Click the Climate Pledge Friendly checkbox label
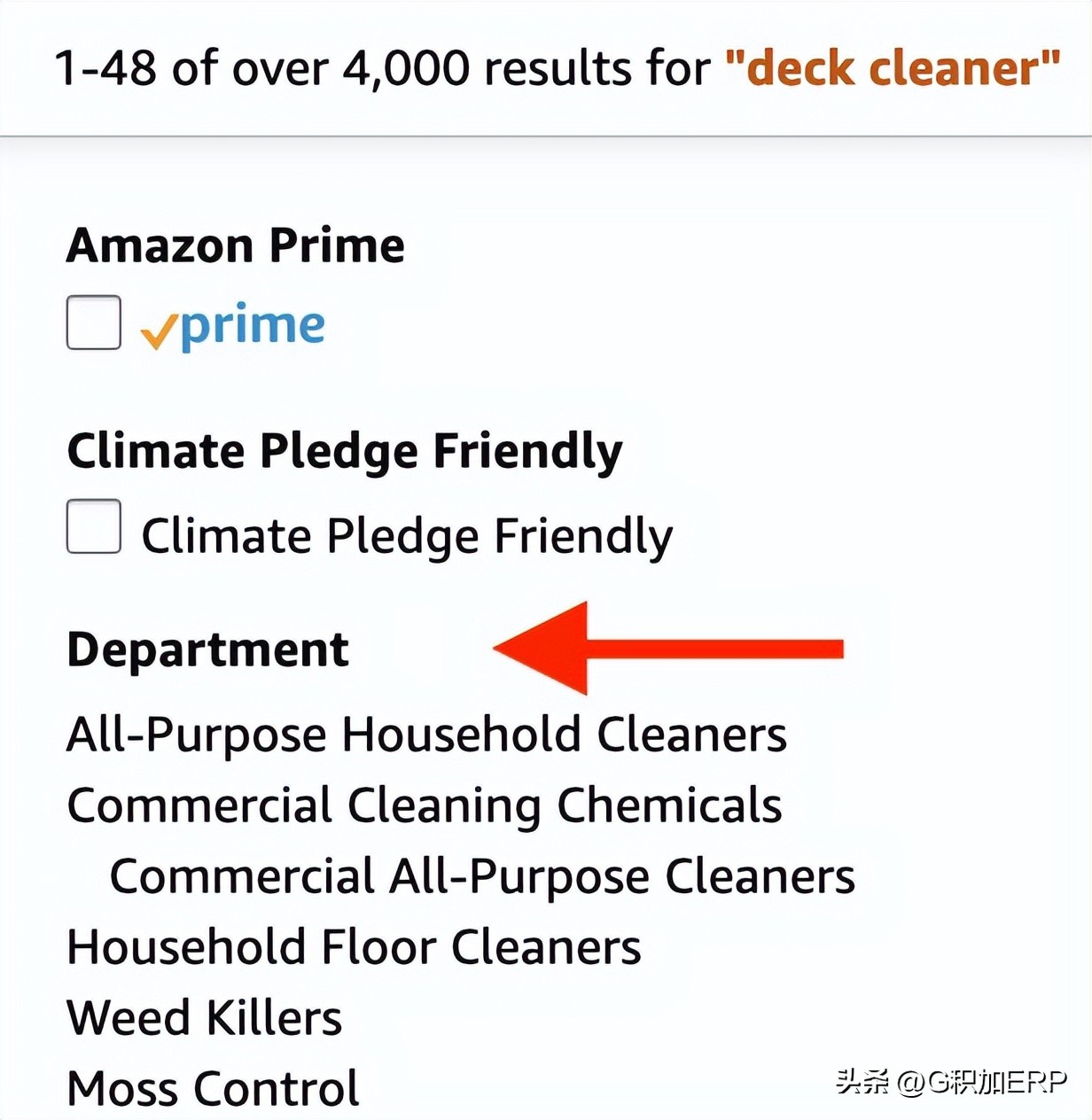The image size is (1092, 1120). click(x=407, y=536)
